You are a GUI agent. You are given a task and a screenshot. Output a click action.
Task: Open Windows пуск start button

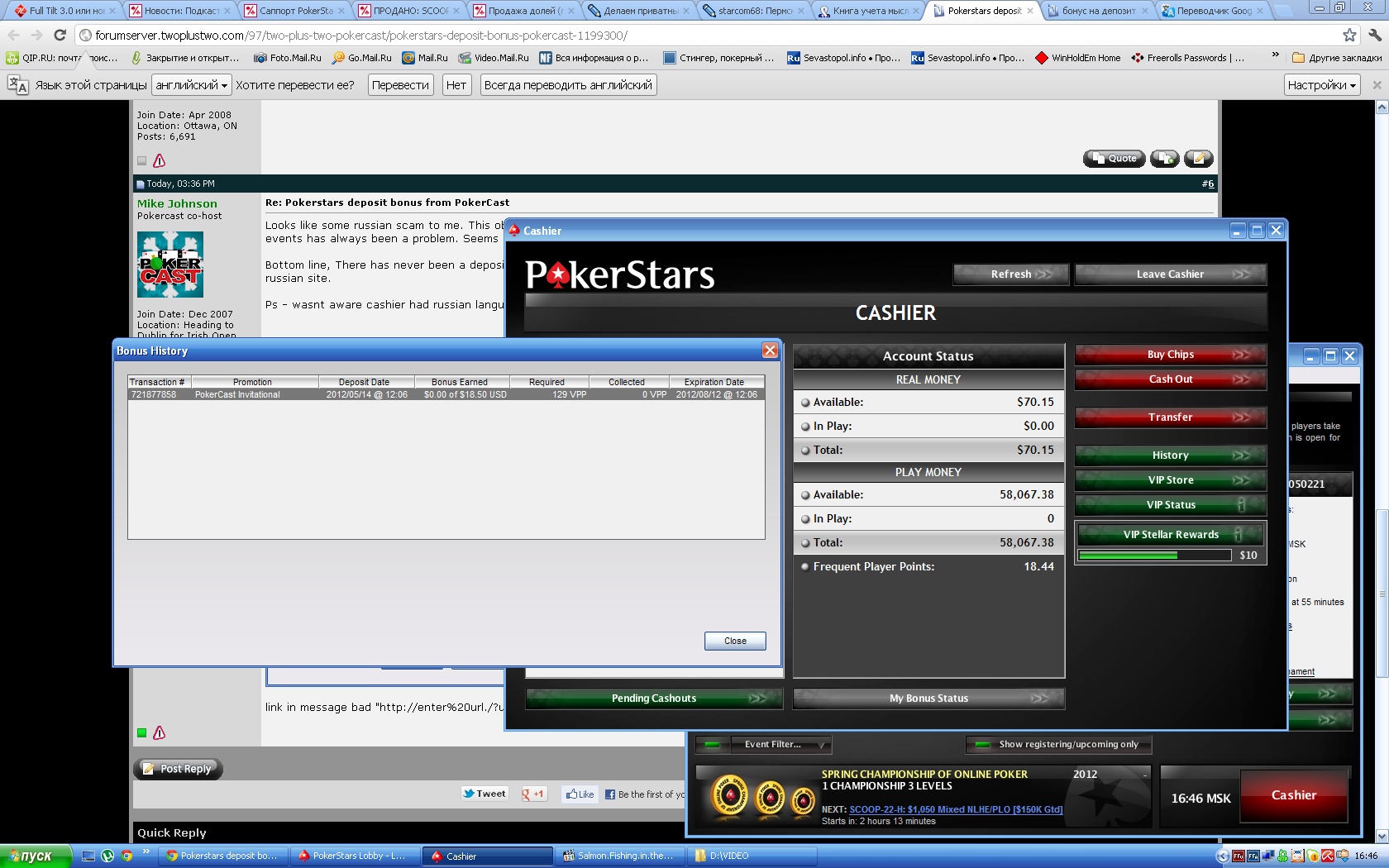(x=35, y=856)
